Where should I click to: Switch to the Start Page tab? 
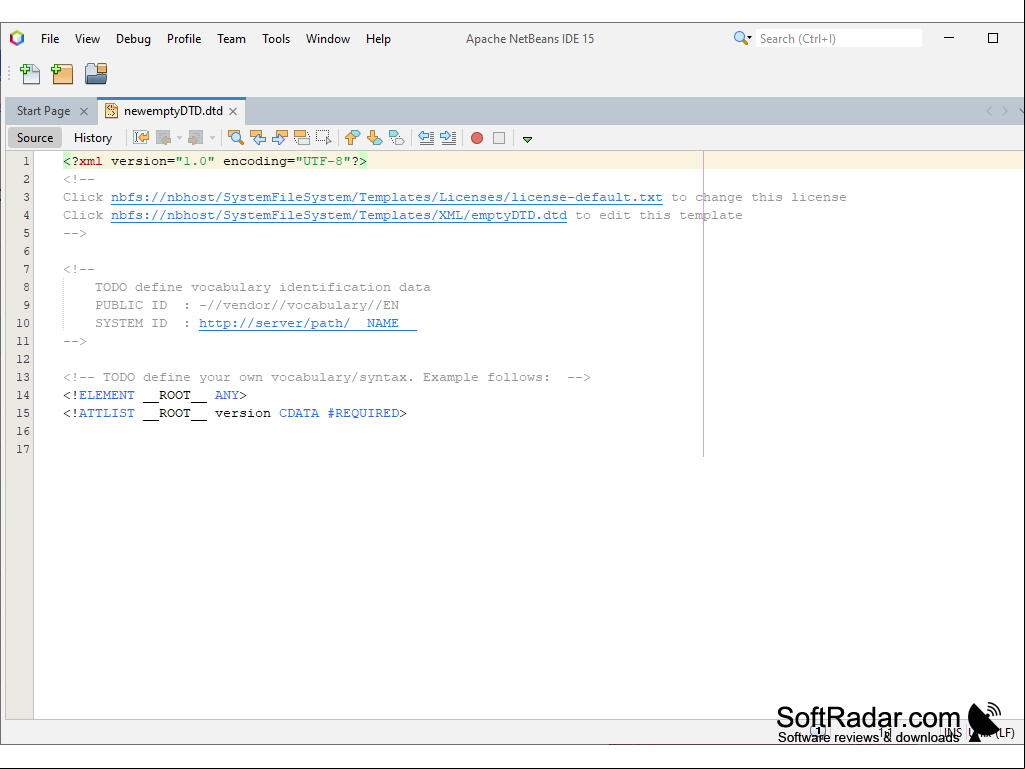click(x=43, y=111)
